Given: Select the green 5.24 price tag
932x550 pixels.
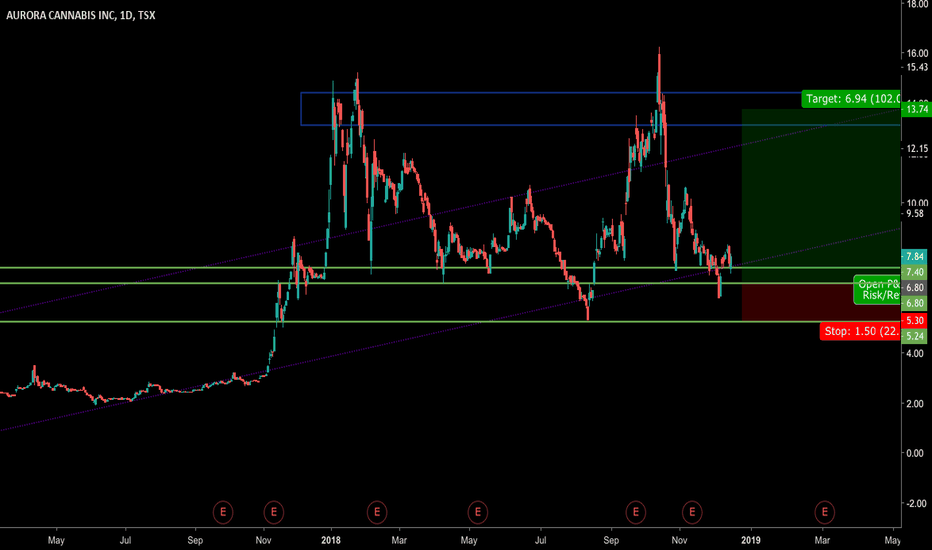Looking at the screenshot, I should pos(914,336).
